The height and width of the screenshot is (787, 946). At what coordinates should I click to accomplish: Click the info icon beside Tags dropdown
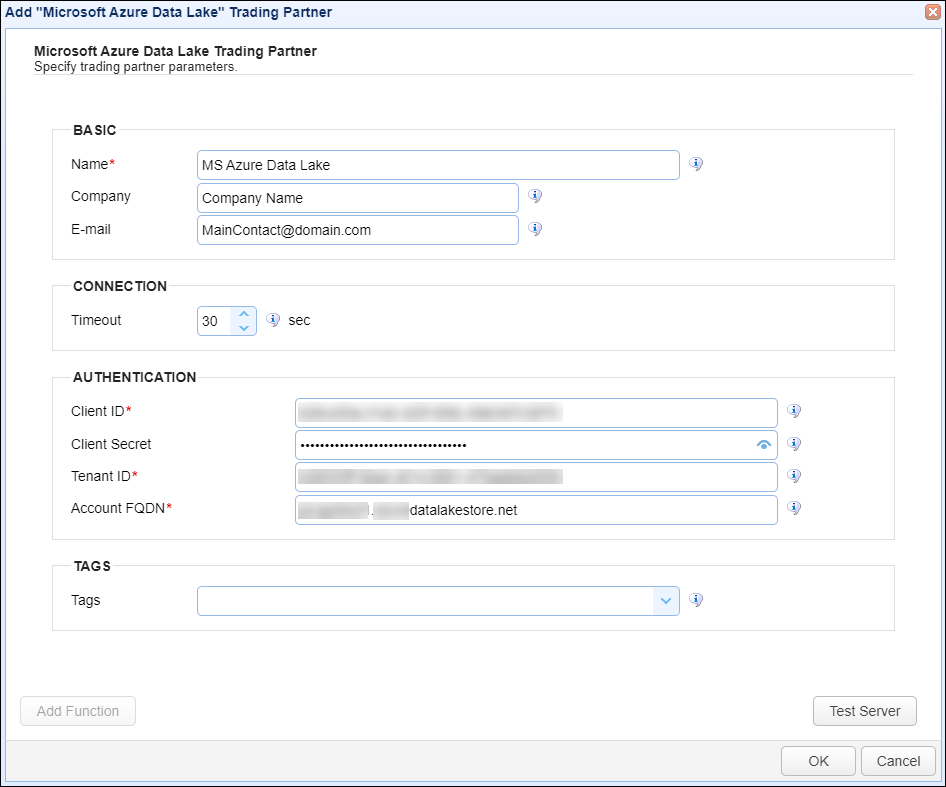pos(696,600)
